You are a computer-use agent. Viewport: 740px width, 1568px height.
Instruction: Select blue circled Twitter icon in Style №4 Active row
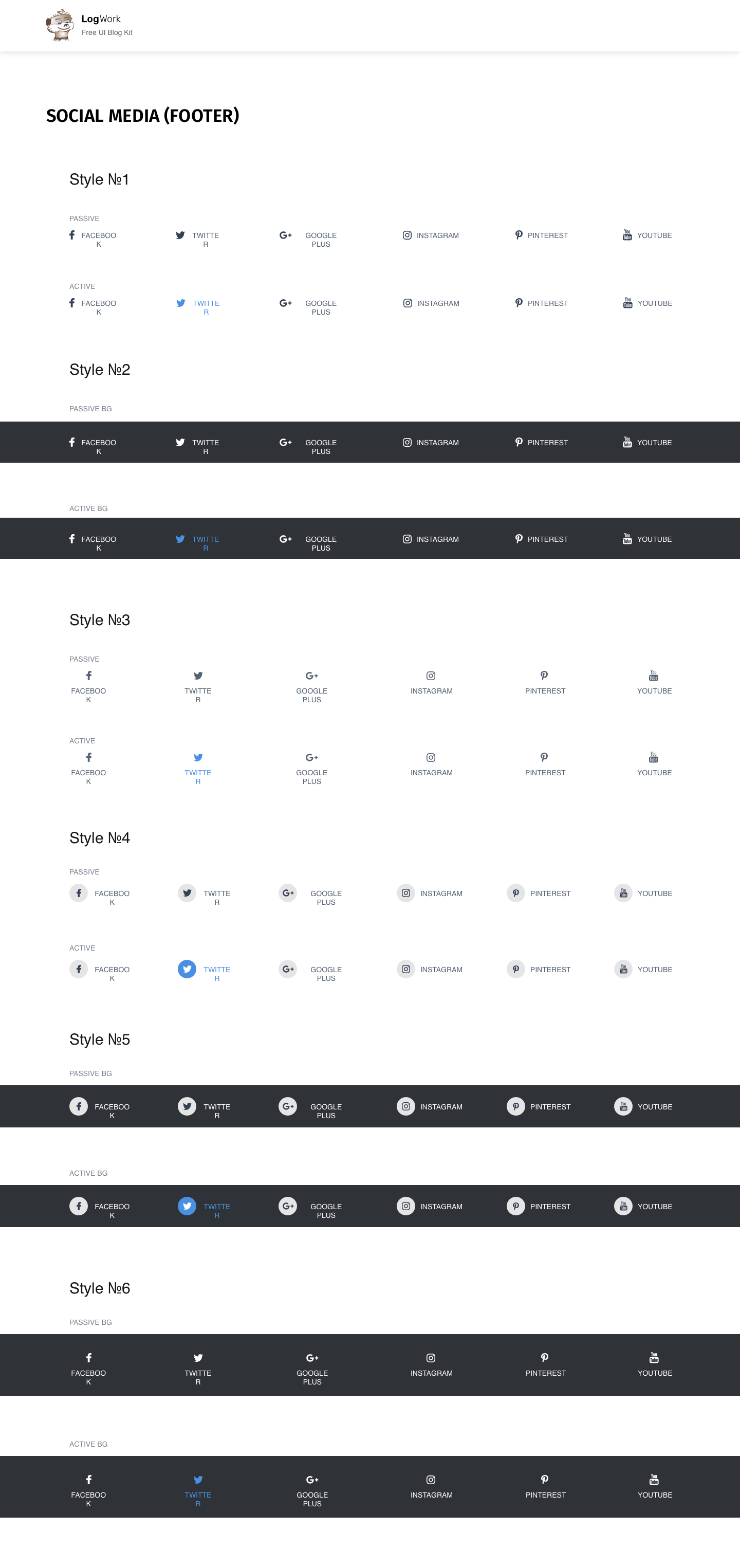[x=187, y=969]
